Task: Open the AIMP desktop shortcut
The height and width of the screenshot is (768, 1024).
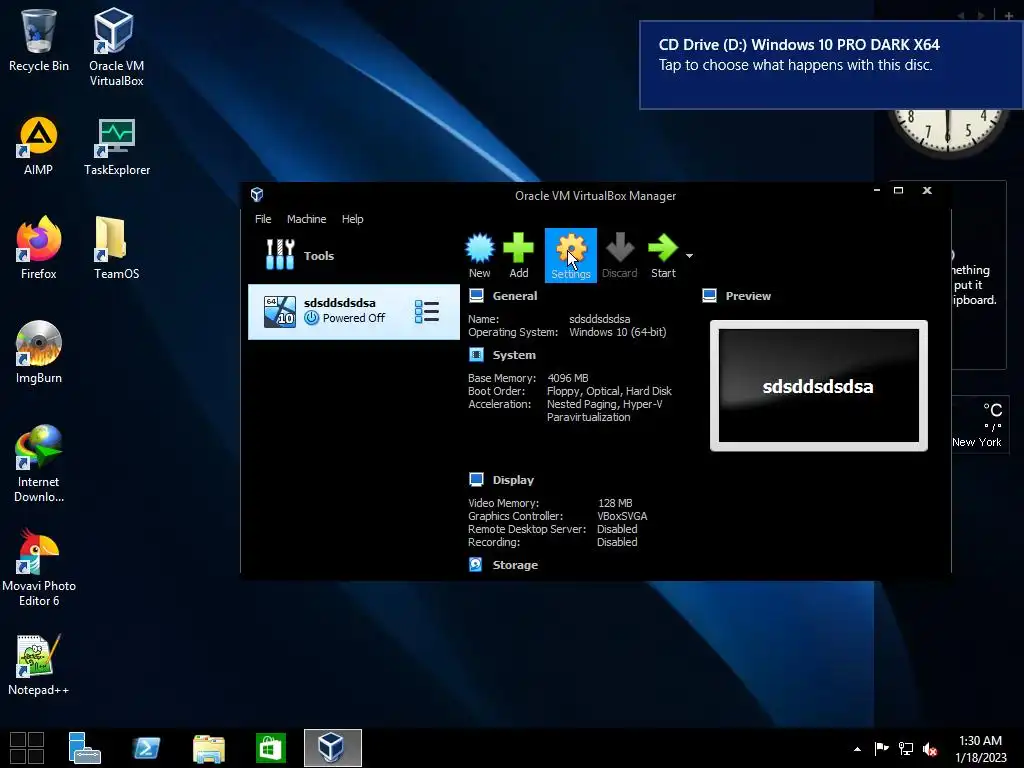Action: point(39,146)
